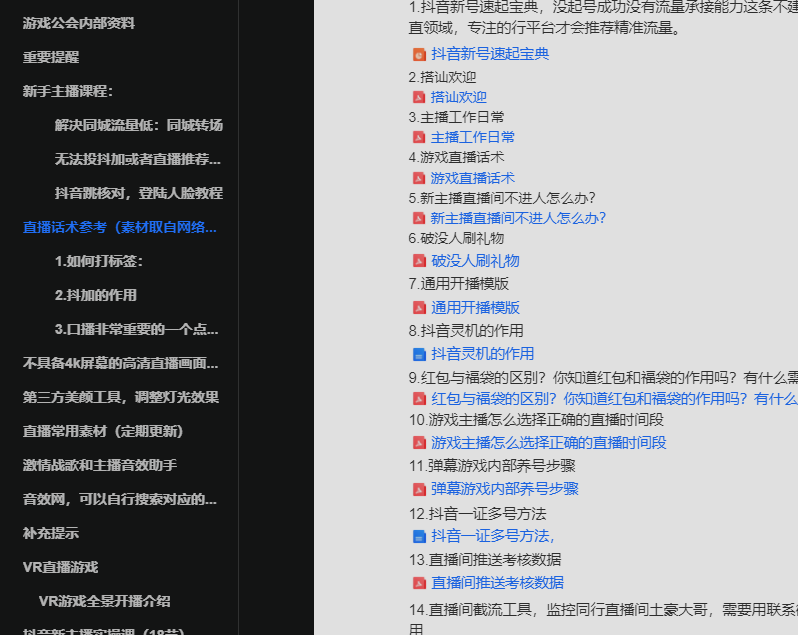Click the heading text 8.抖音灵机的作用
The image size is (798, 635).
pos(466,331)
